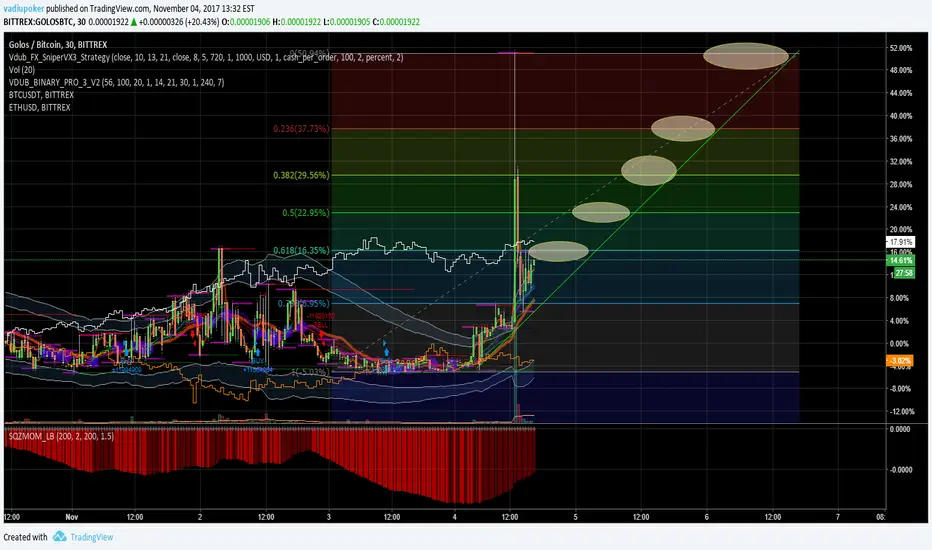The width and height of the screenshot is (932, 550).
Task: Select the ellipse drawing on the 0.5 line
Action: 600,212
